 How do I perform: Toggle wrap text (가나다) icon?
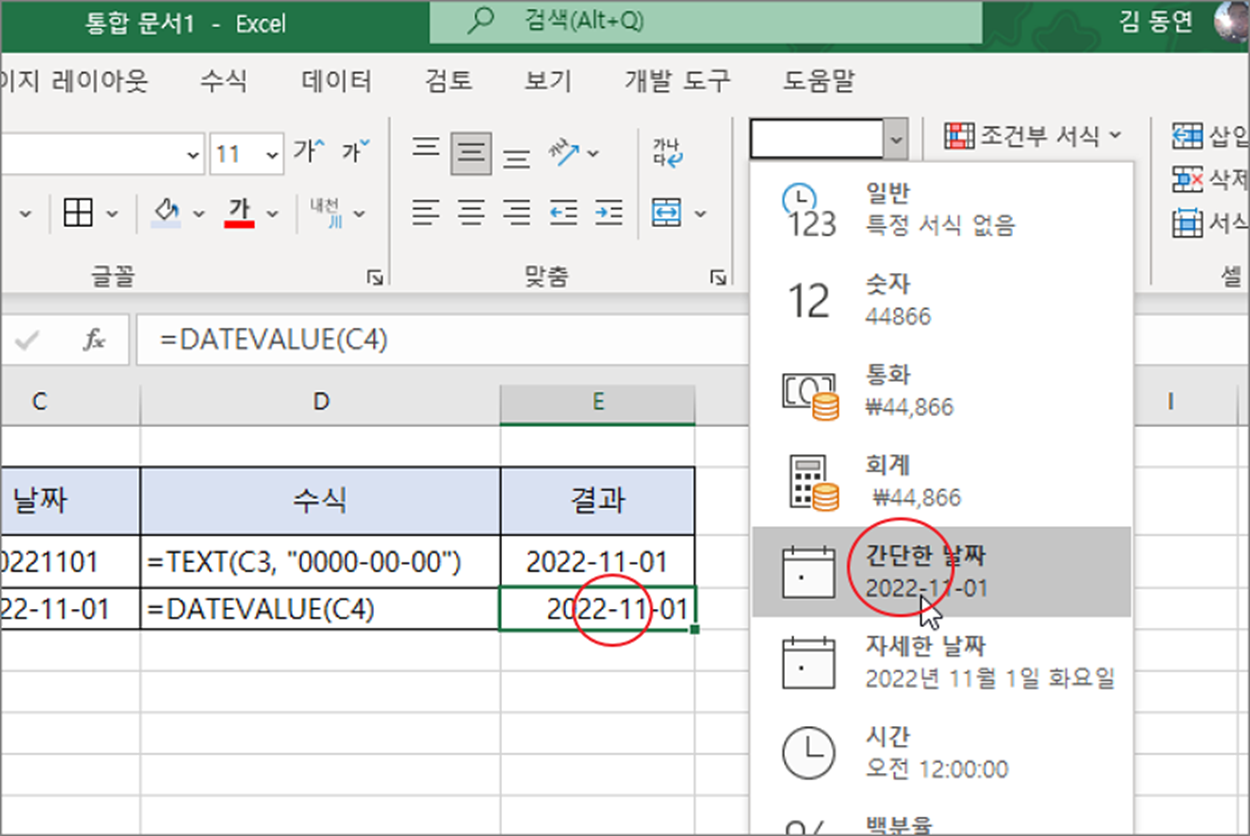pos(667,153)
